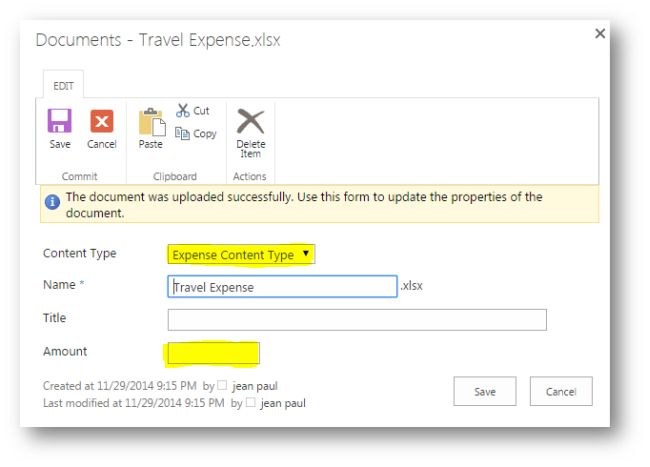Click the Paste clipboard icon

click(x=150, y=122)
